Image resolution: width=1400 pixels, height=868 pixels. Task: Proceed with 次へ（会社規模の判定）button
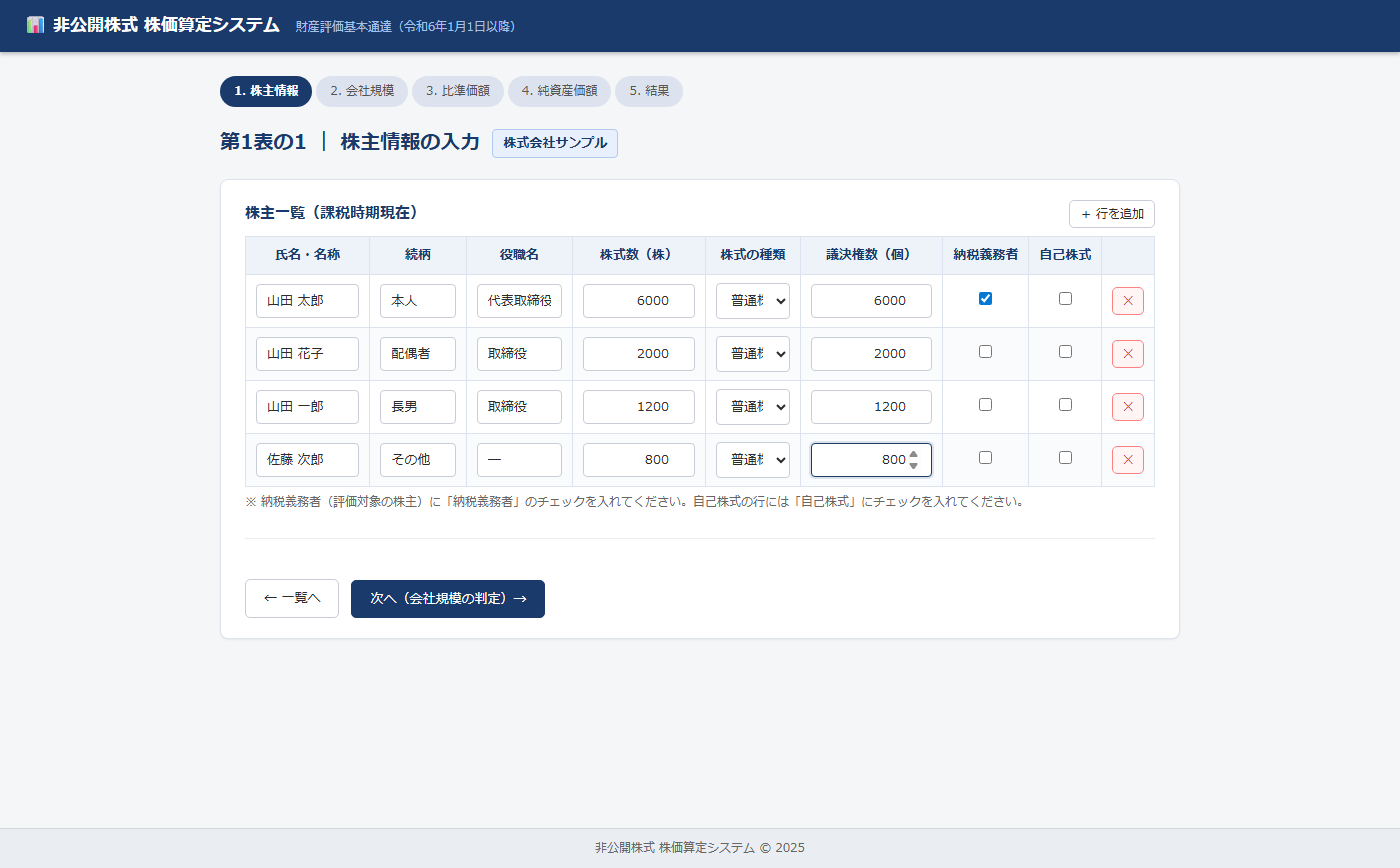click(x=448, y=599)
